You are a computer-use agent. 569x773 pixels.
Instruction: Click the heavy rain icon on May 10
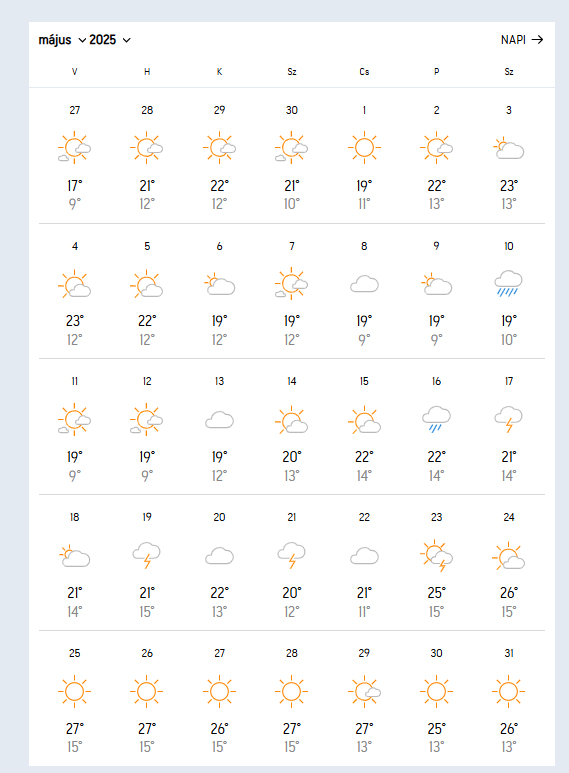click(508, 283)
